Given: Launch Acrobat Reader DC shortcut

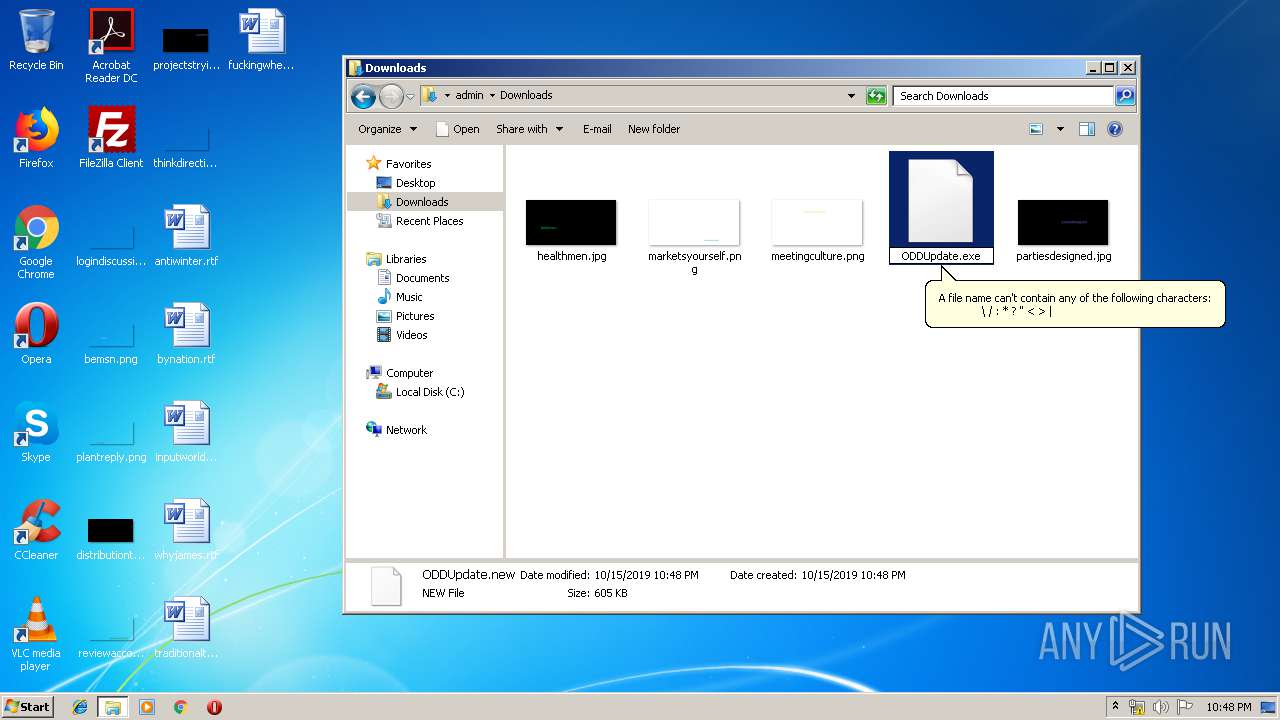Looking at the screenshot, I should pyautogui.click(x=111, y=46).
